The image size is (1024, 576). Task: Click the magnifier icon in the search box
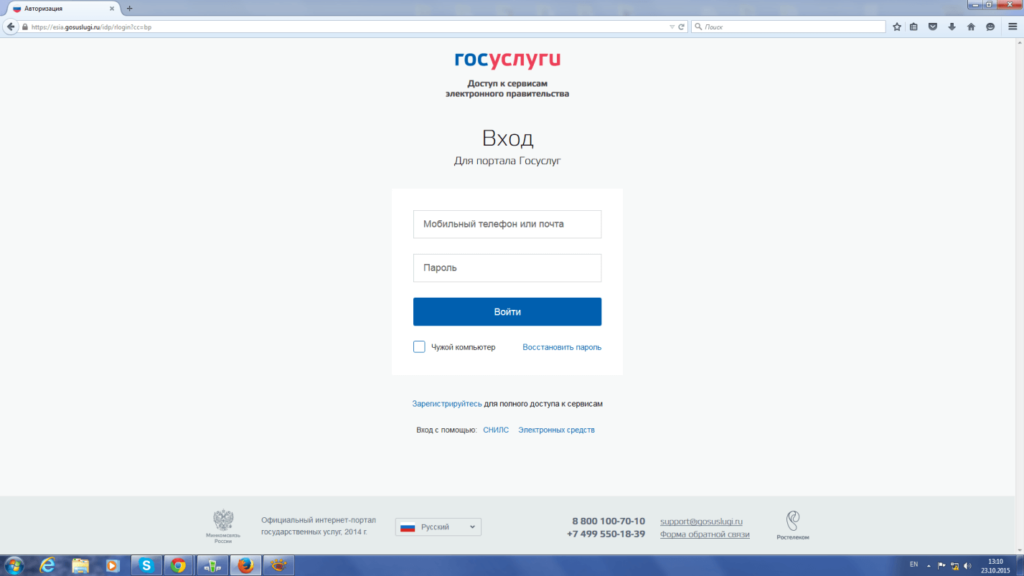coord(698,27)
